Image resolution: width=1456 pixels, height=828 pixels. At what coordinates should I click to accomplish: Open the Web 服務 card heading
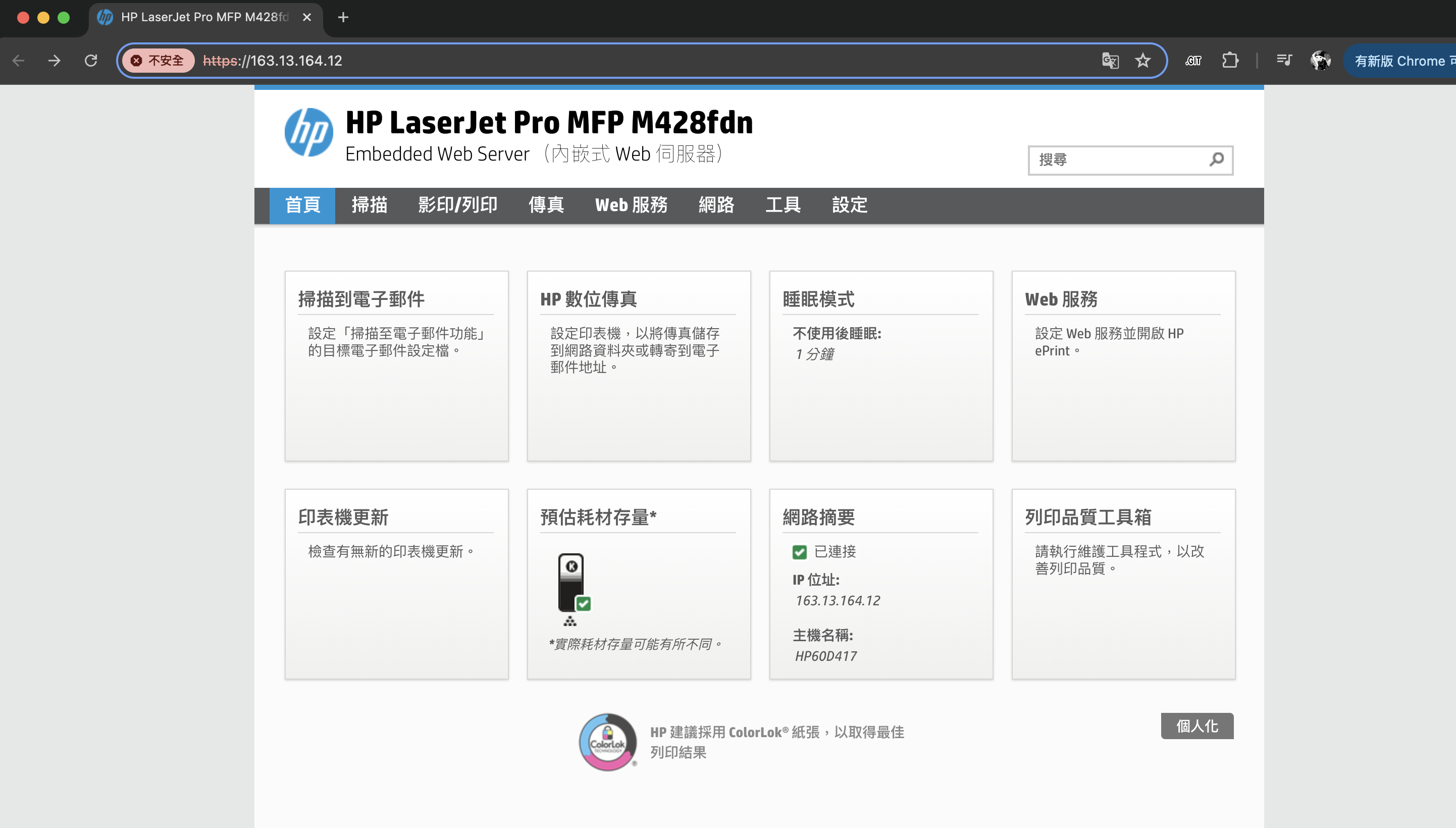(x=1061, y=299)
